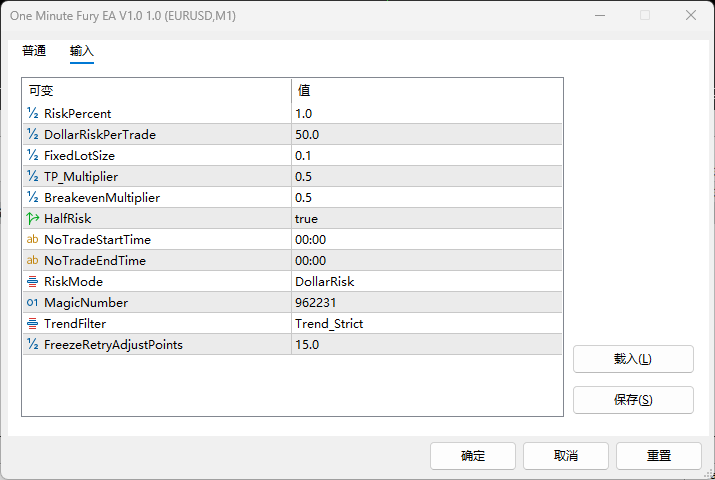Viewport: 715px width, 480px height.
Task: Click the NoTradeEndTime string type icon
Action: (32, 261)
